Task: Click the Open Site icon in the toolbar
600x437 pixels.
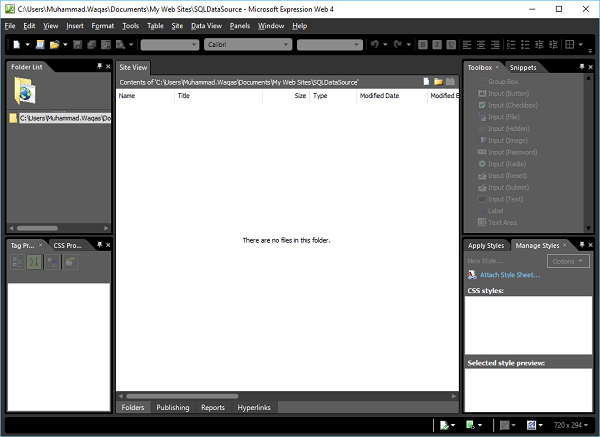Action: coord(40,45)
